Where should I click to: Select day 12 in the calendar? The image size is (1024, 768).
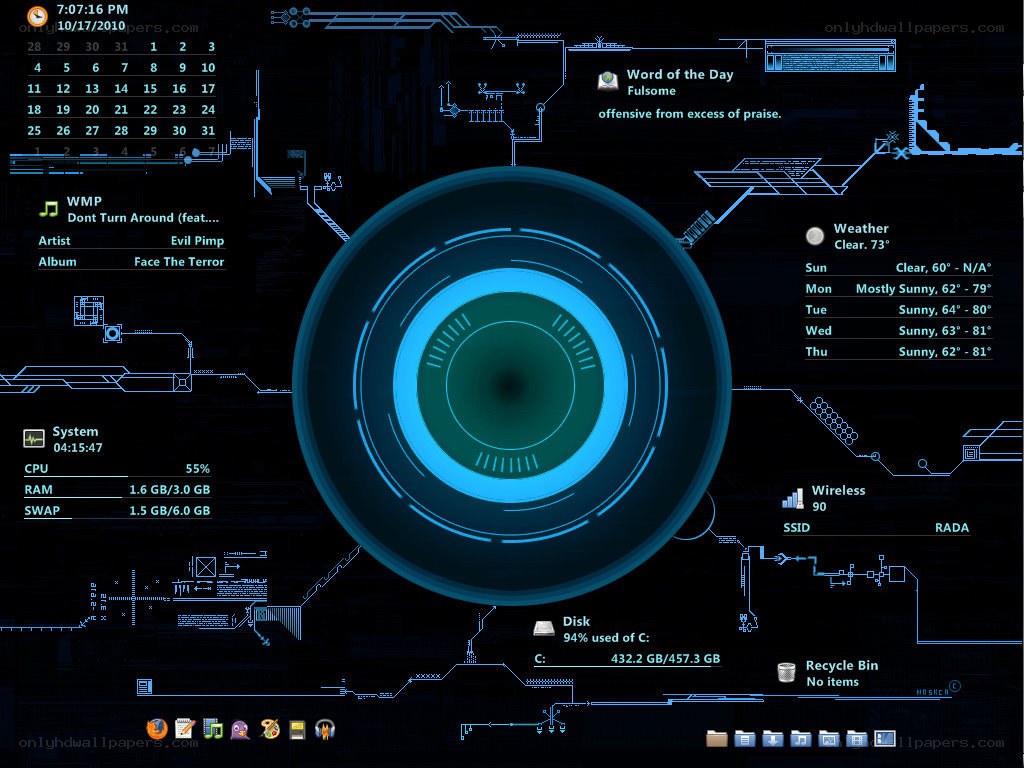(x=63, y=88)
